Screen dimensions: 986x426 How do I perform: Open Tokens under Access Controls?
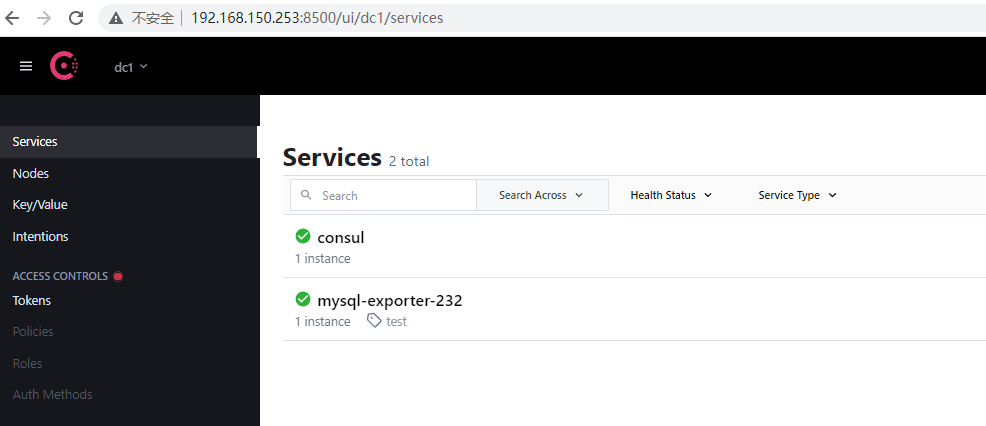coord(31,300)
